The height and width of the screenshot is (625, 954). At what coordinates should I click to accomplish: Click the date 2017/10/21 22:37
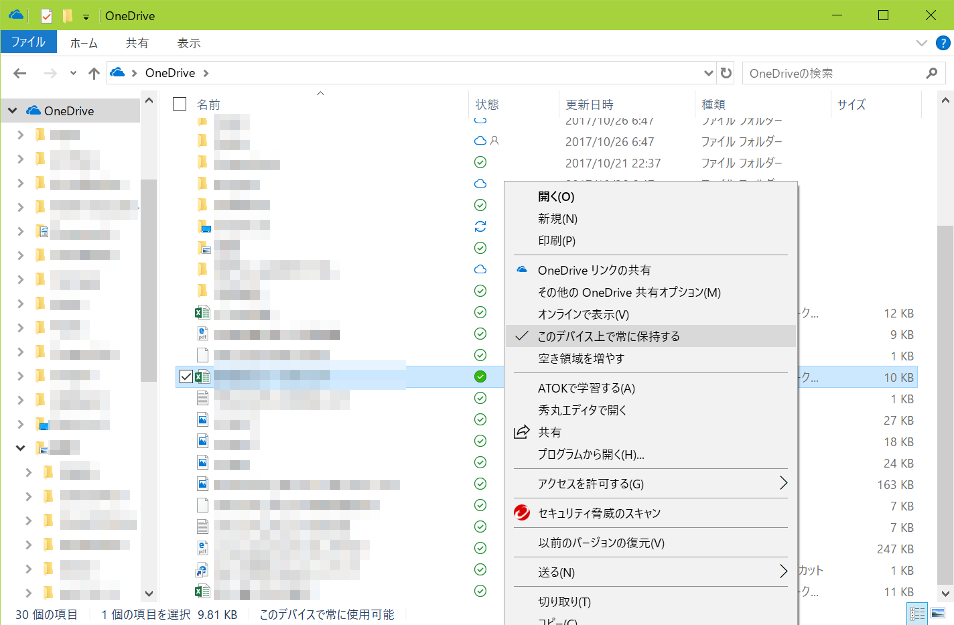[613, 163]
